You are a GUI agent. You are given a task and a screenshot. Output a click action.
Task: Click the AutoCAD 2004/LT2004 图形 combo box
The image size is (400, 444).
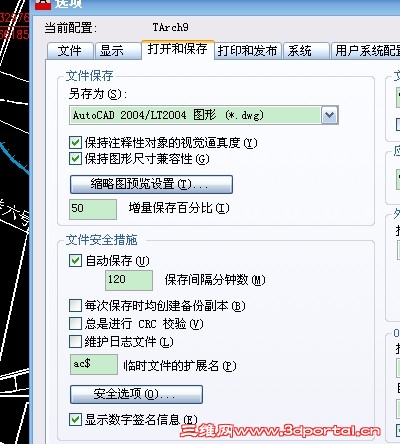(x=204, y=115)
